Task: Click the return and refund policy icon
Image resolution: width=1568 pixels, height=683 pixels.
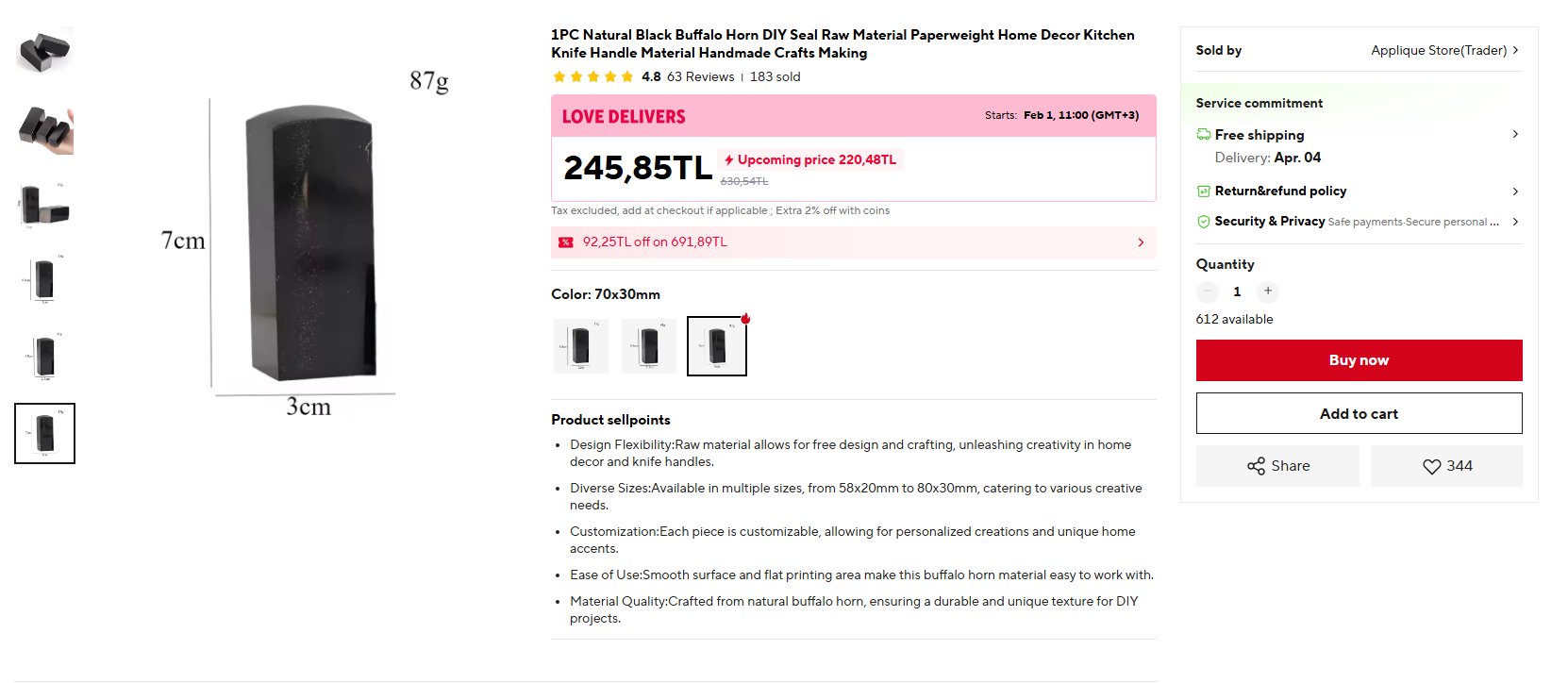Action: (x=1203, y=192)
